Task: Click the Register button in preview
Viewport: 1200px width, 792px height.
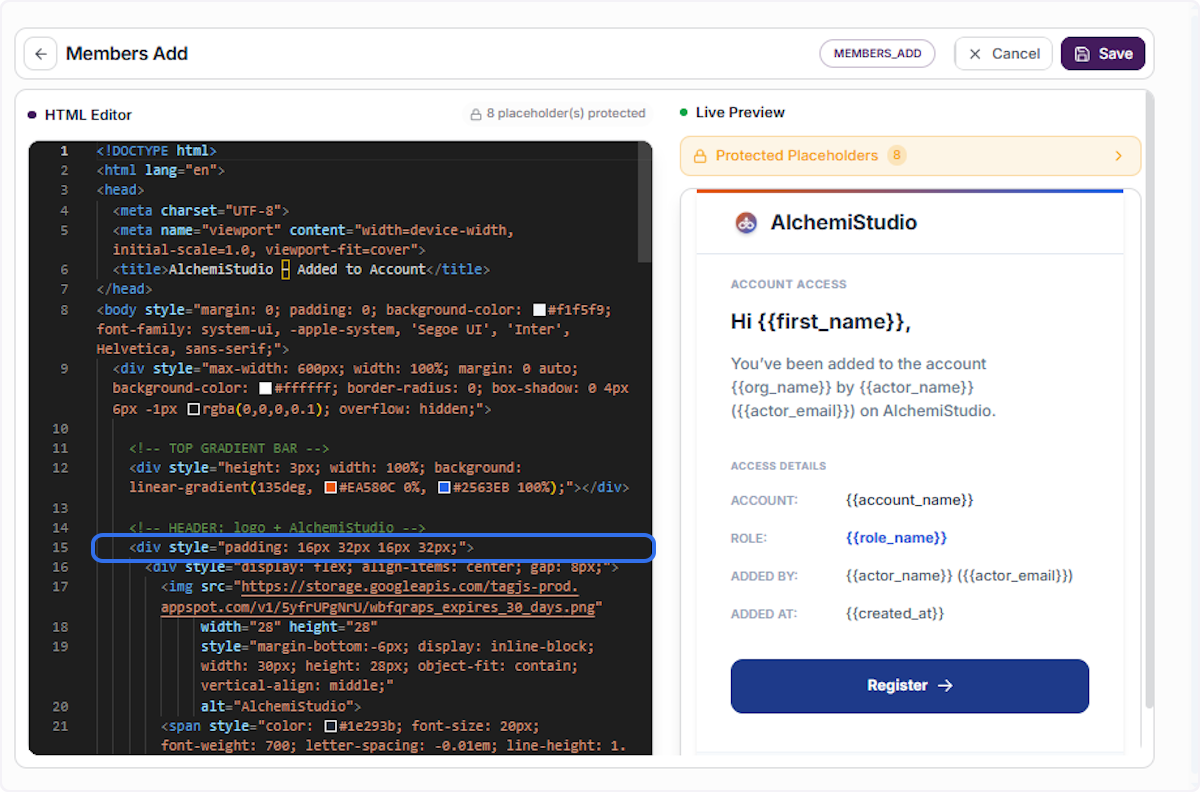Action: coord(909,686)
